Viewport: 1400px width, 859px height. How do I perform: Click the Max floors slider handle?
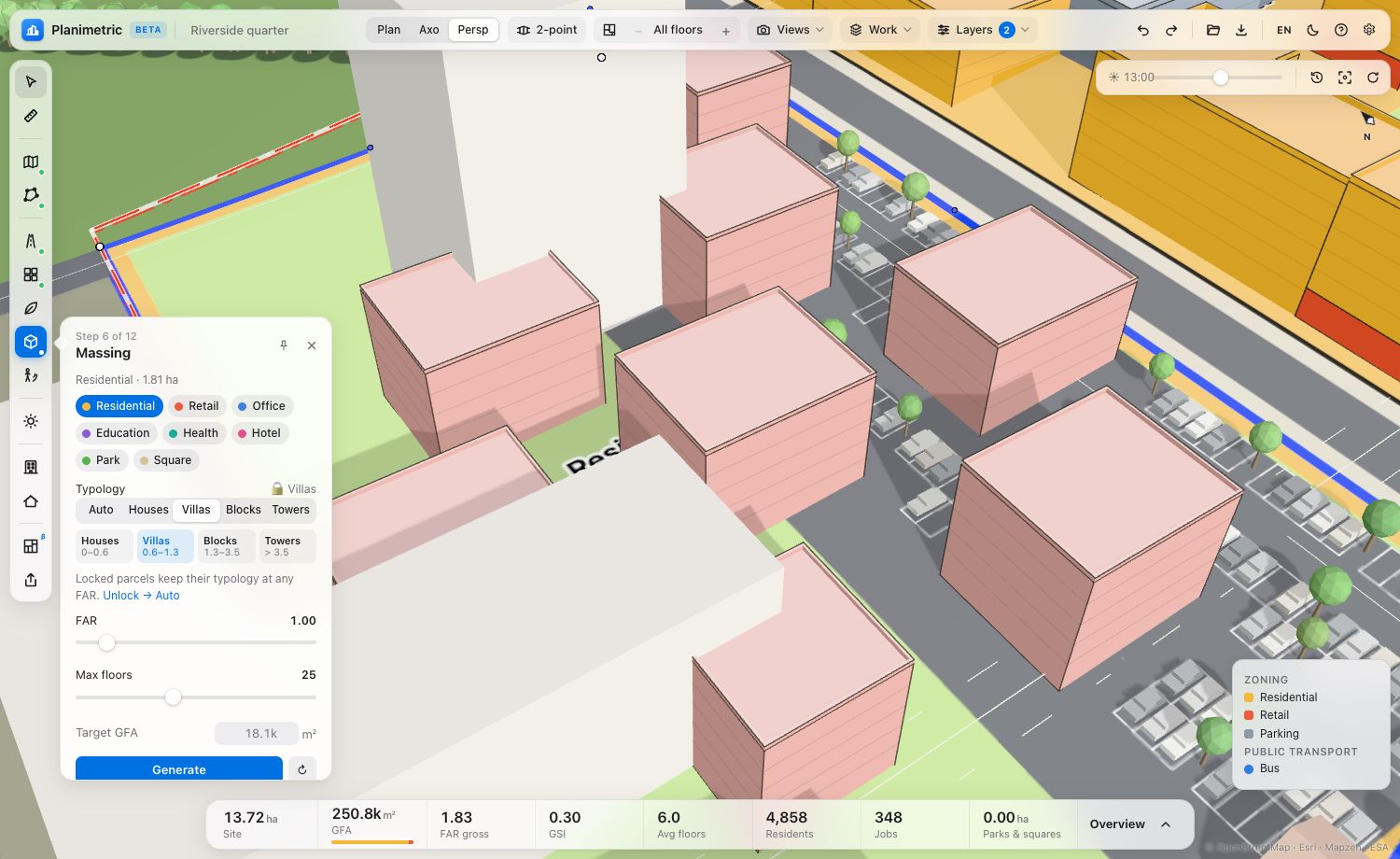point(173,697)
